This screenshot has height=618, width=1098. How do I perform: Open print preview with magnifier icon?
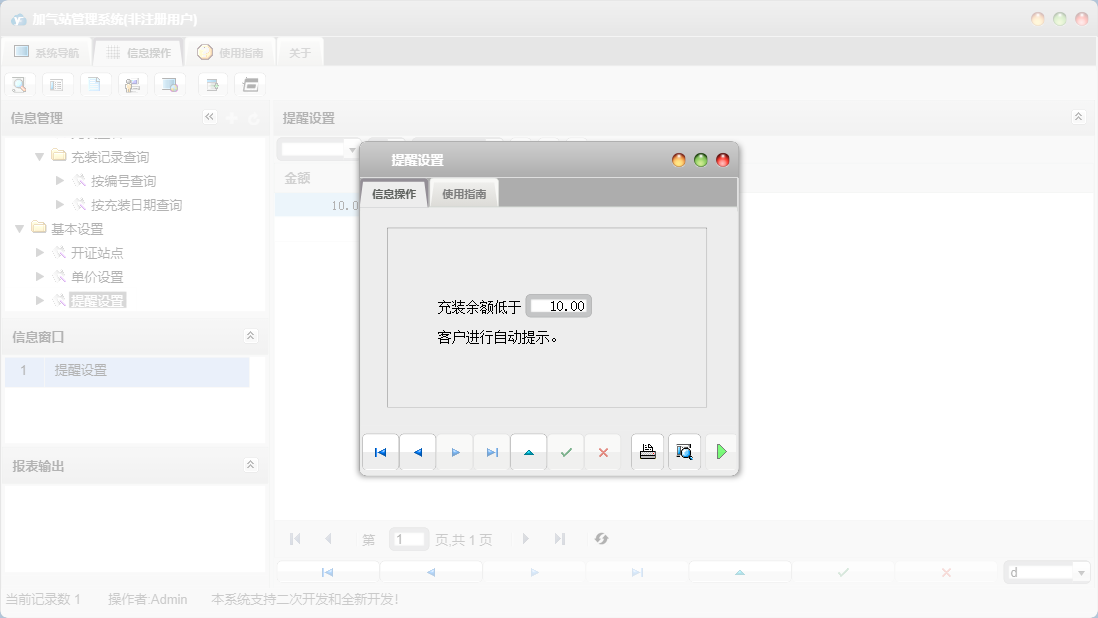684,452
